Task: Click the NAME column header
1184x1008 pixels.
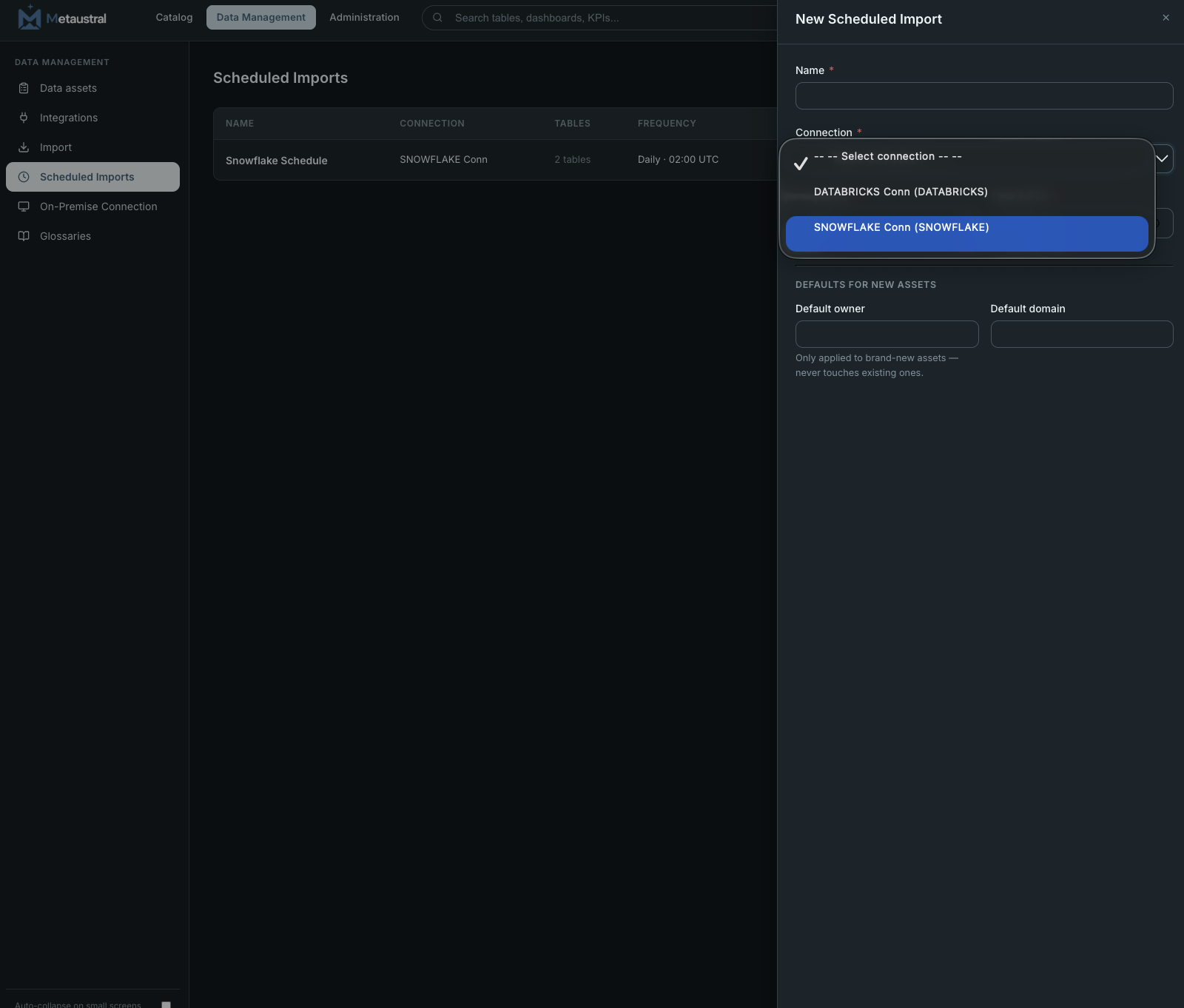Action: 240,124
